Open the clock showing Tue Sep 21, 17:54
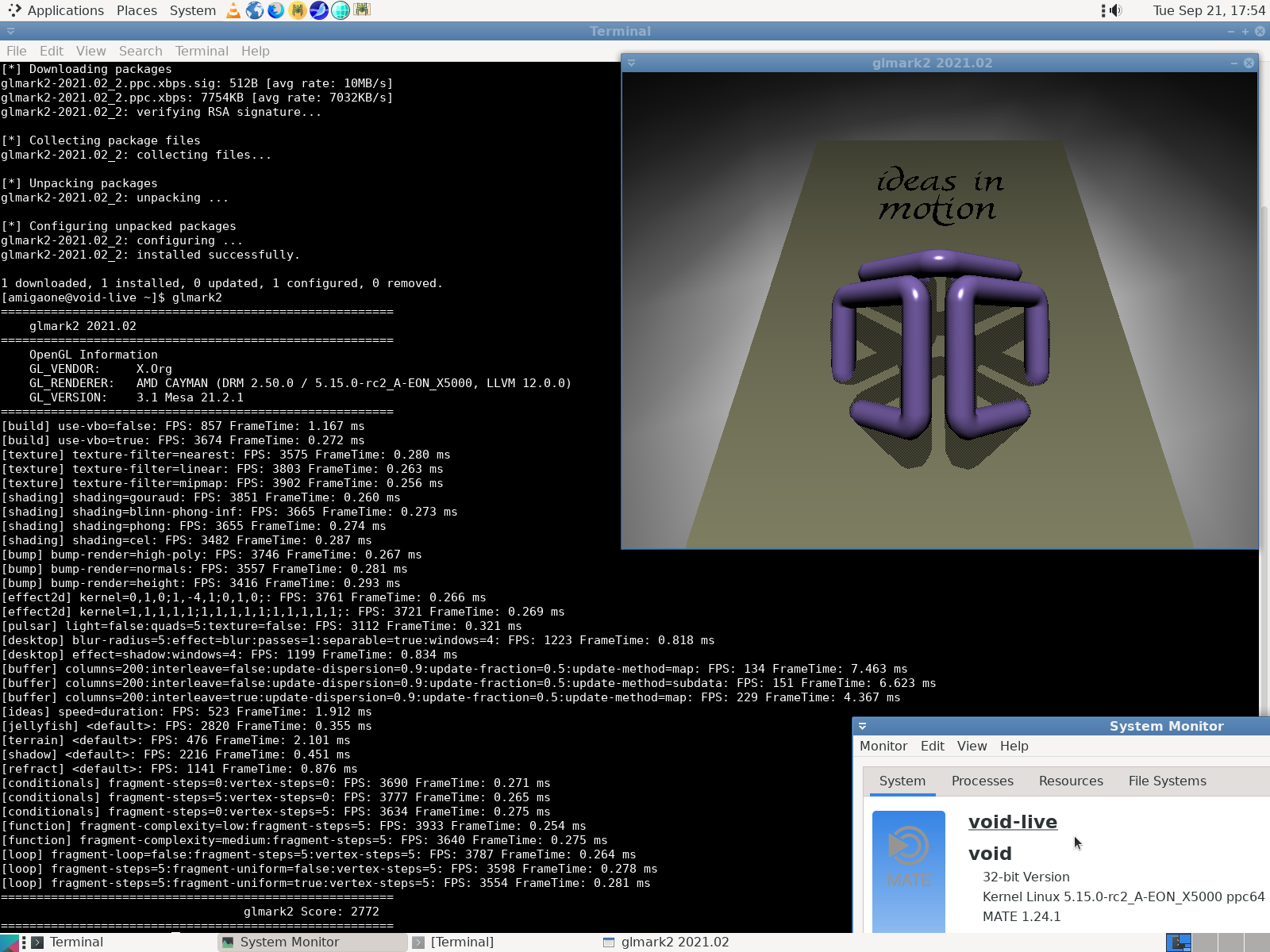The height and width of the screenshot is (952, 1270). (x=1209, y=10)
